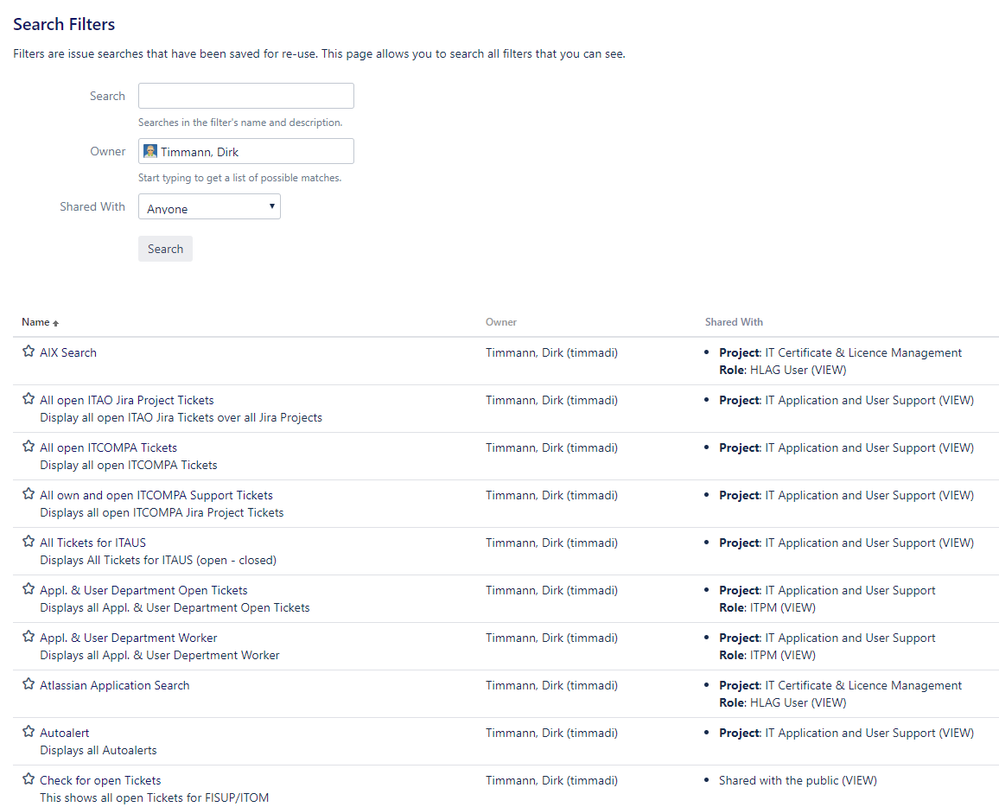Favorite the All open ITAO Jira Project Tickets filter

tap(28, 399)
